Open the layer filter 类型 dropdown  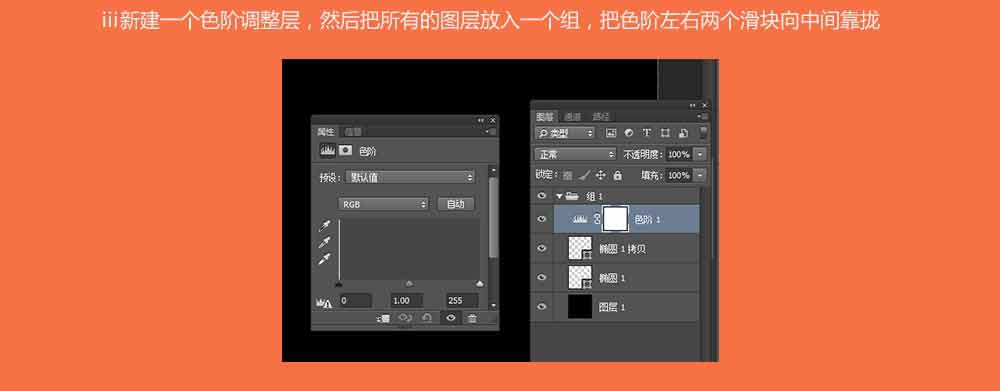pos(565,133)
